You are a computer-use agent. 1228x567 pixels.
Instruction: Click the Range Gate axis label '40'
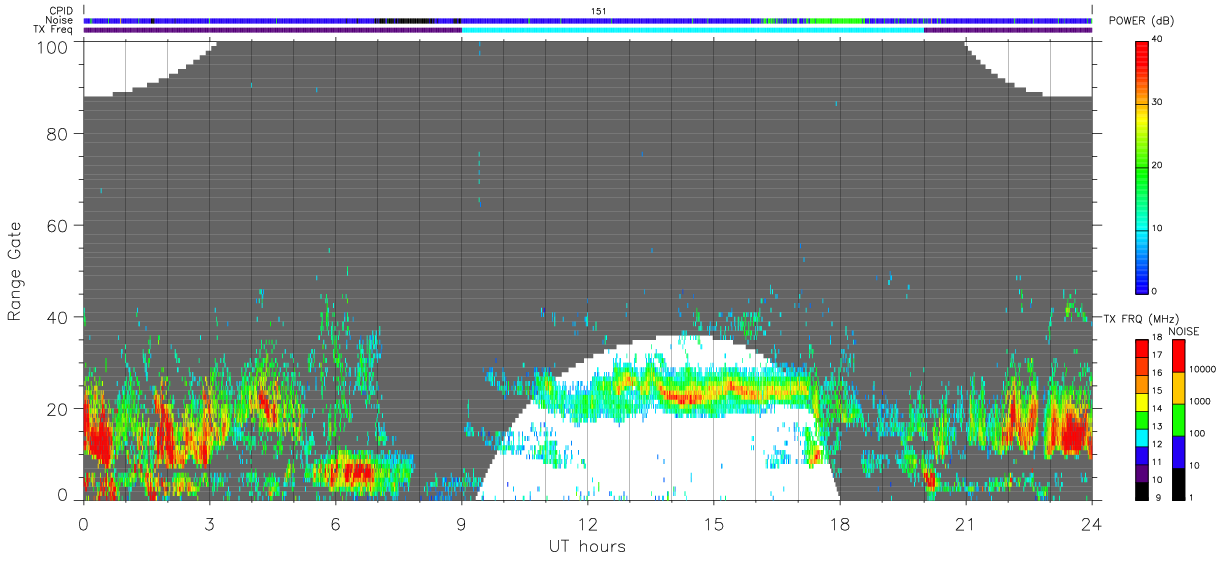point(58,317)
